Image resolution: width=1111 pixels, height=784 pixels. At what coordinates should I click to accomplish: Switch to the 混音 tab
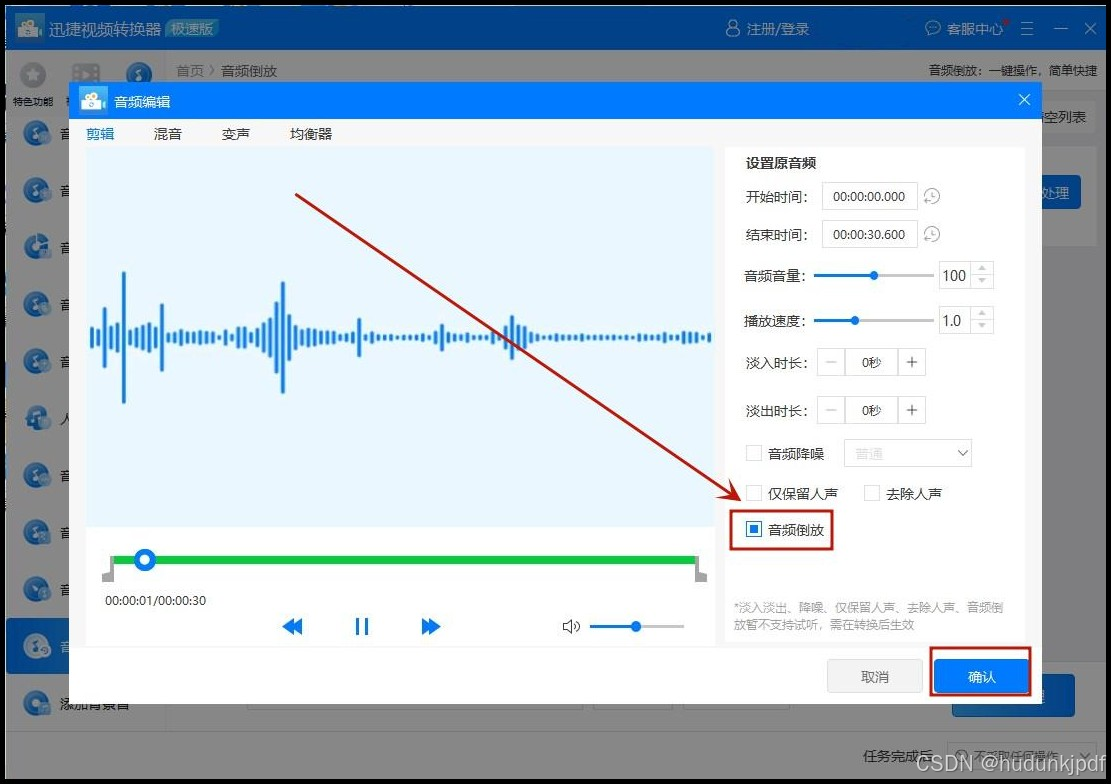click(x=166, y=132)
